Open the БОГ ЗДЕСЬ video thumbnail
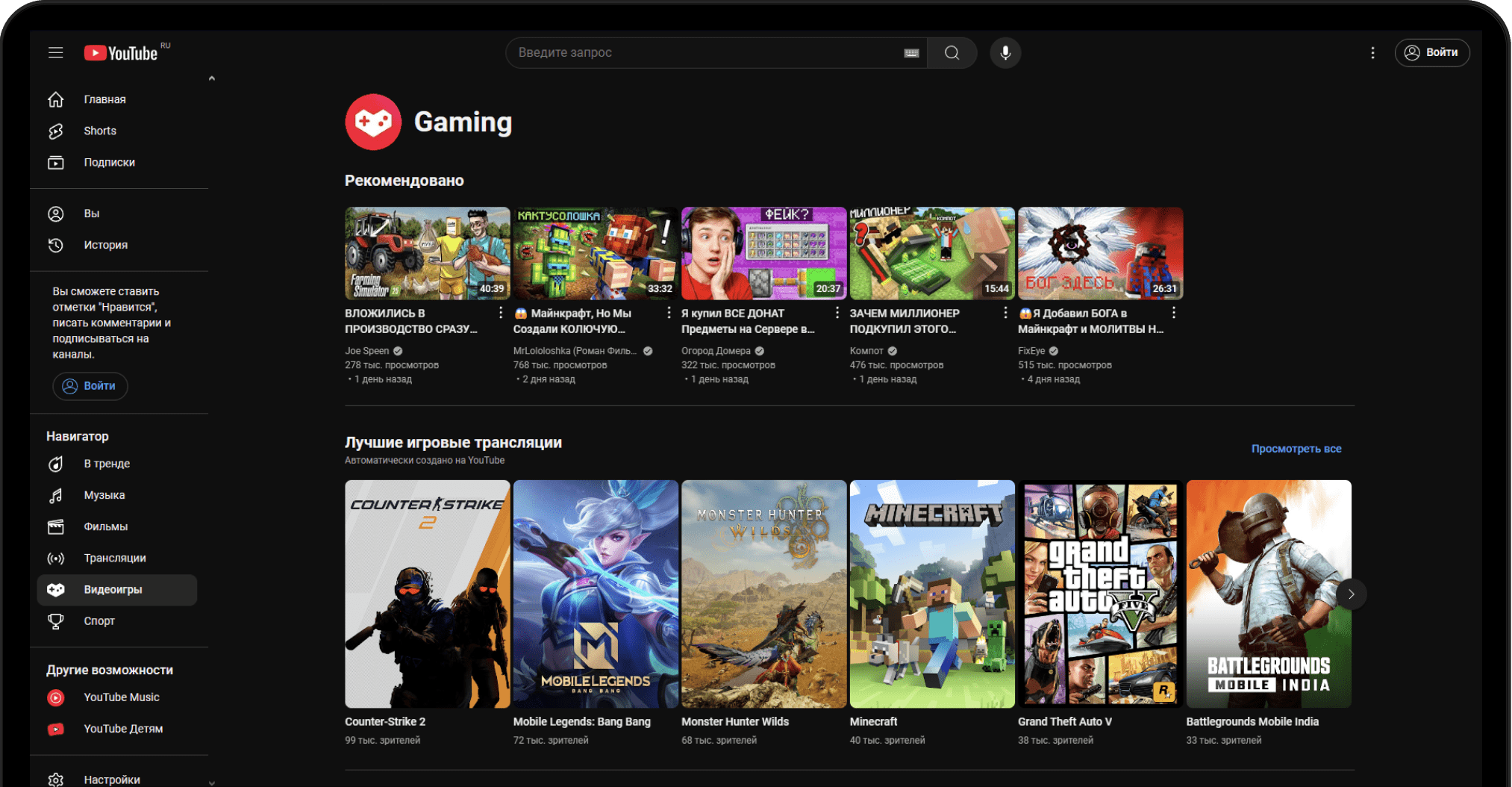Screen dimensions: 1512x787 1101,253
